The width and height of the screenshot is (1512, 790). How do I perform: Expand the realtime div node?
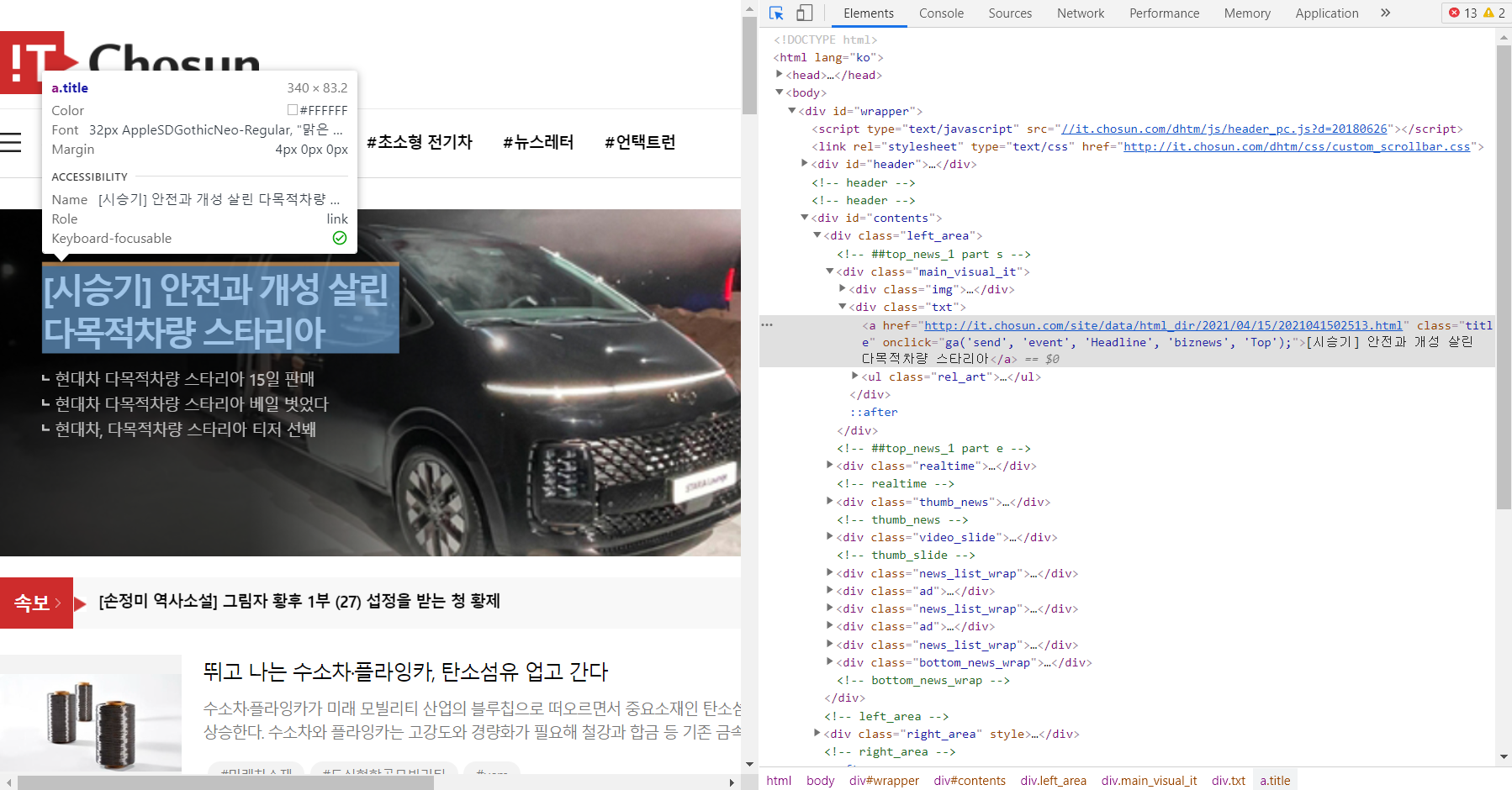tap(830, 466)
